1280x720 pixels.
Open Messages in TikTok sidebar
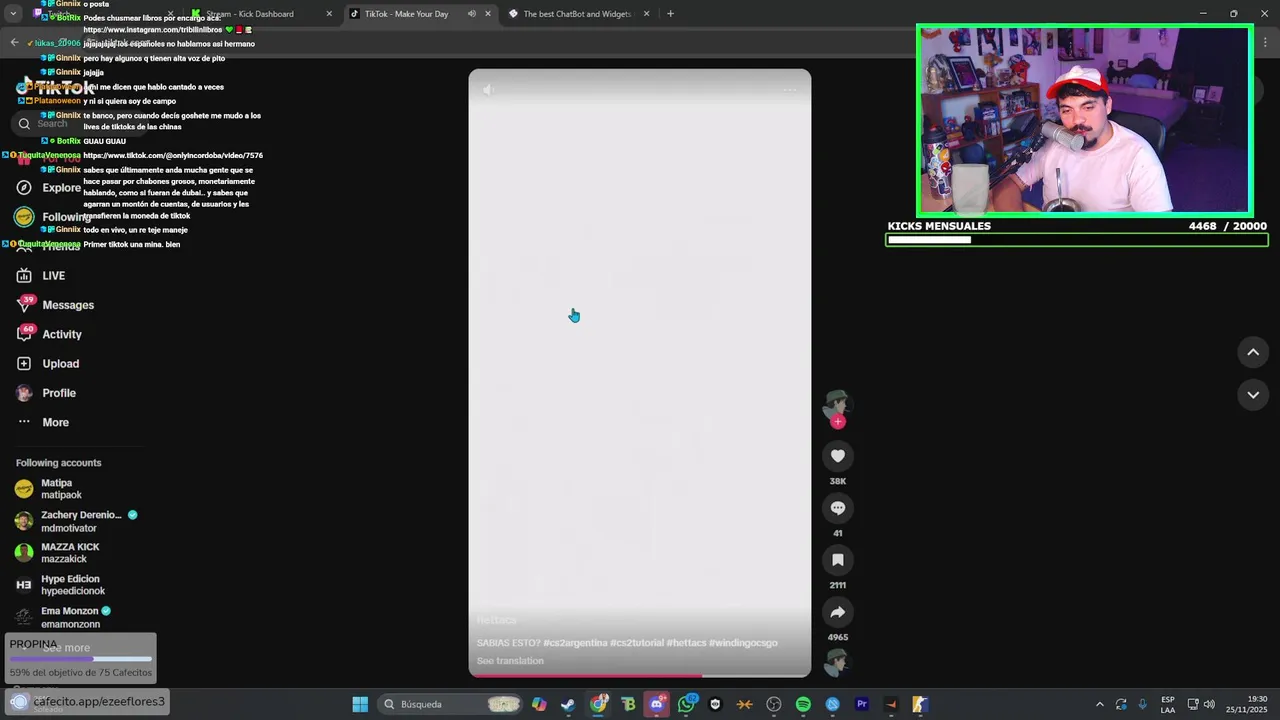pyautogui.click(x=55, y=305)
